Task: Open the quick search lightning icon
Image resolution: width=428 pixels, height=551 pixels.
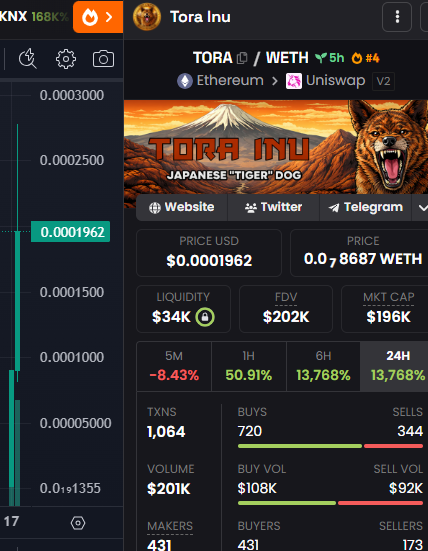Action: (x=28, y=58)
